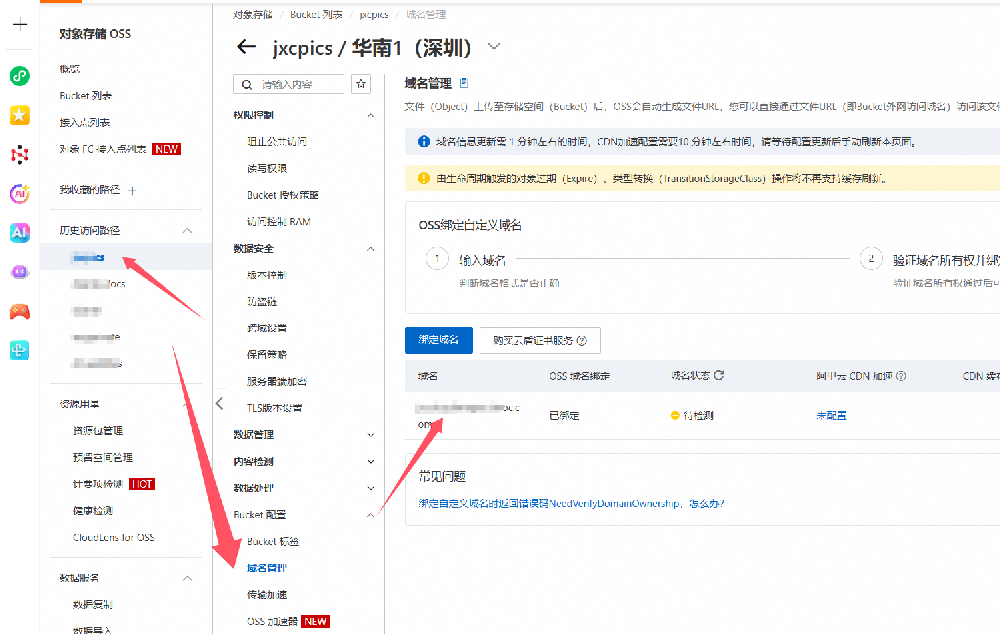This screenshot has width=1000, height=634.
Task: Collapse the 数据安全 group
Action: click(371, 249)
